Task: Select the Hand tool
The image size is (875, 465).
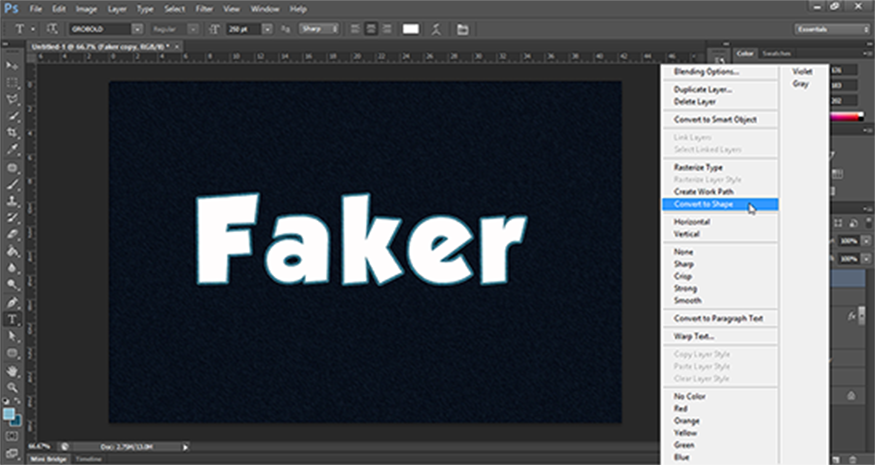Action: click(13, 370)
